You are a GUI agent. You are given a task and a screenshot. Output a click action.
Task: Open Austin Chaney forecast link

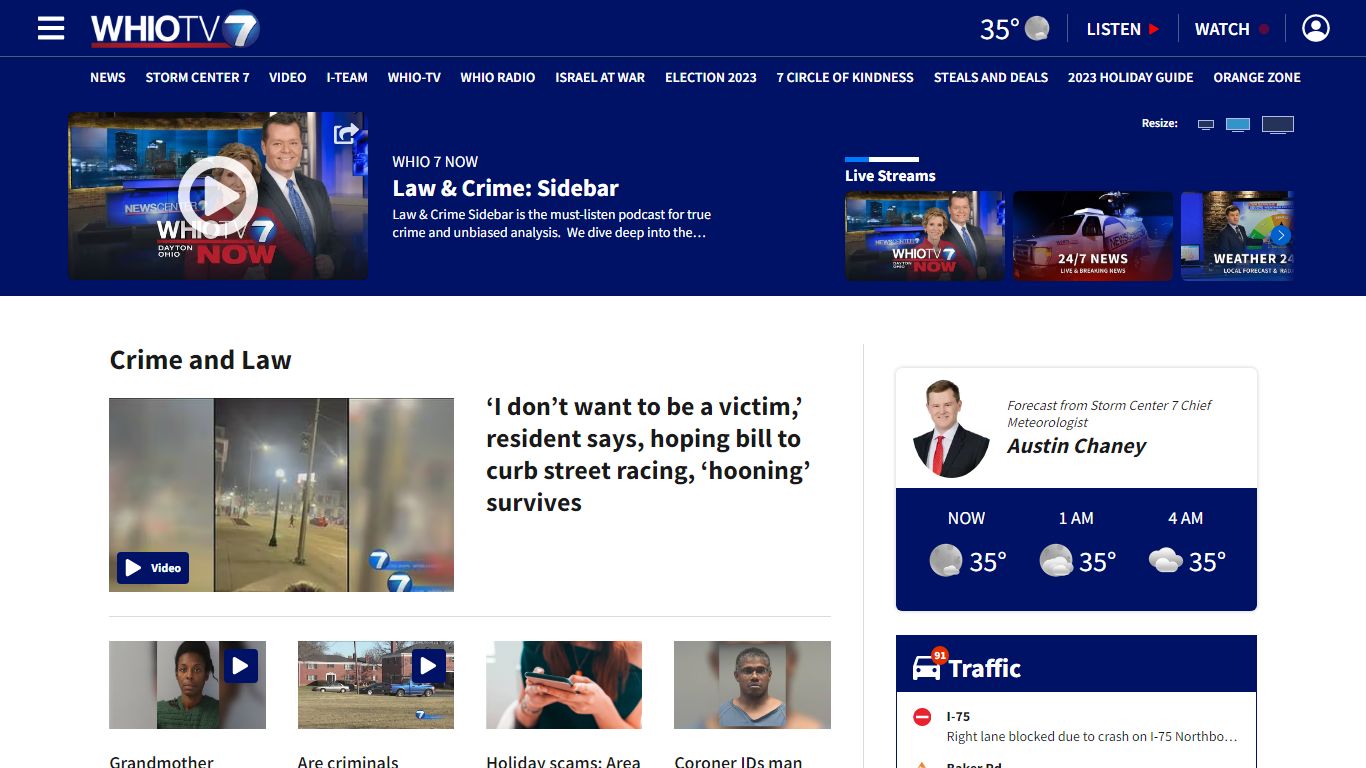click(x=1076, y=446)
